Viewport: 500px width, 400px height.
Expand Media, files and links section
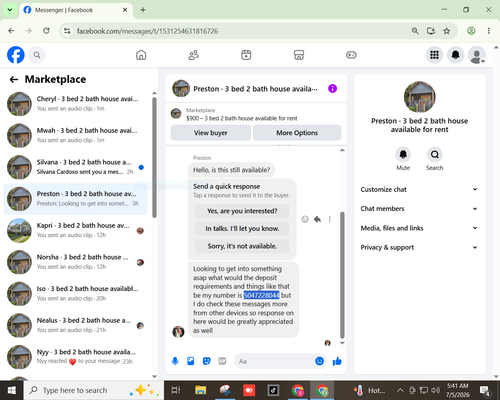tap(419, 228)
